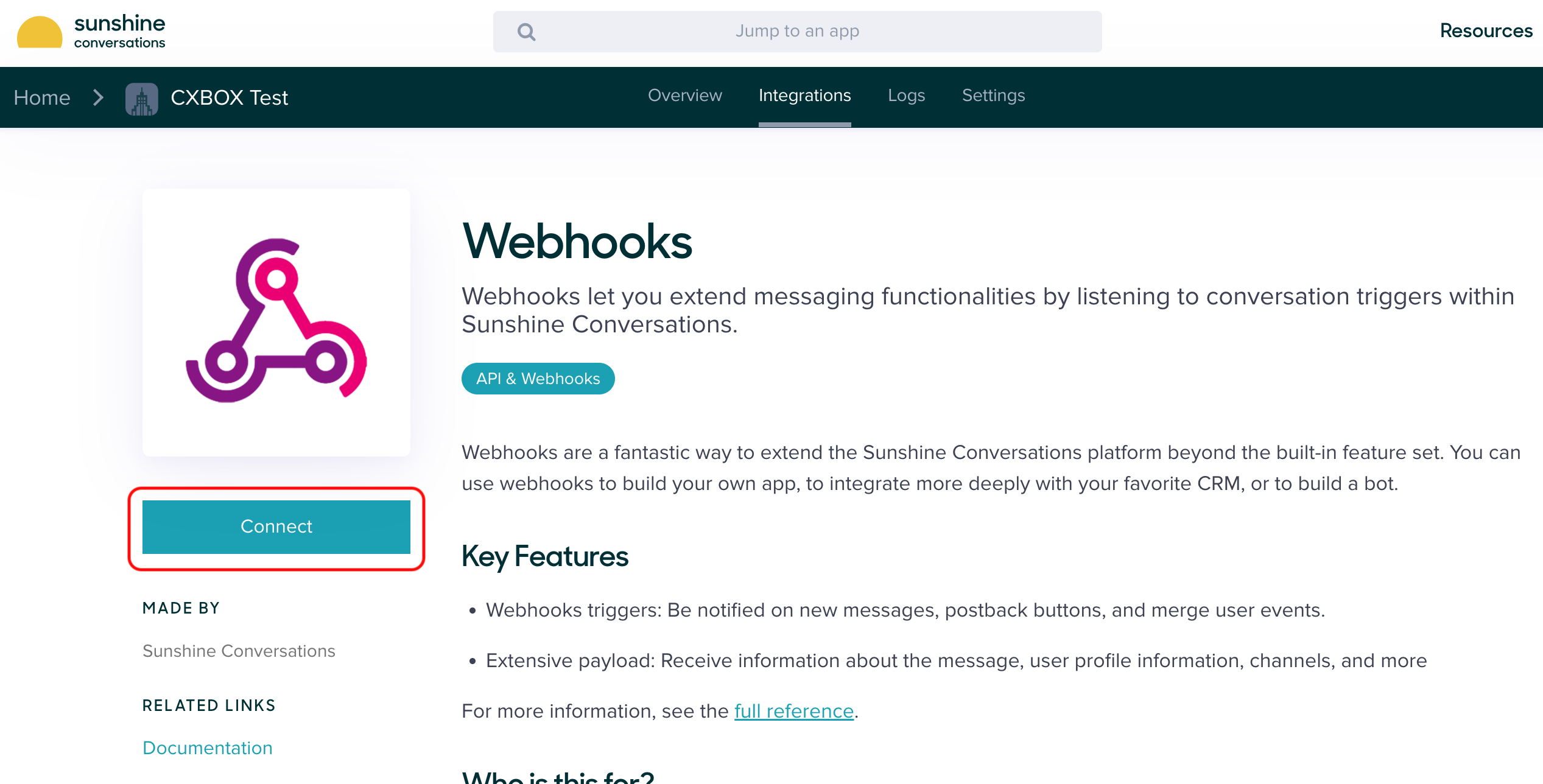This screenshot has width=1543, height=784.
Task: Click the Key Features heading
Action: tap(545, 556)
